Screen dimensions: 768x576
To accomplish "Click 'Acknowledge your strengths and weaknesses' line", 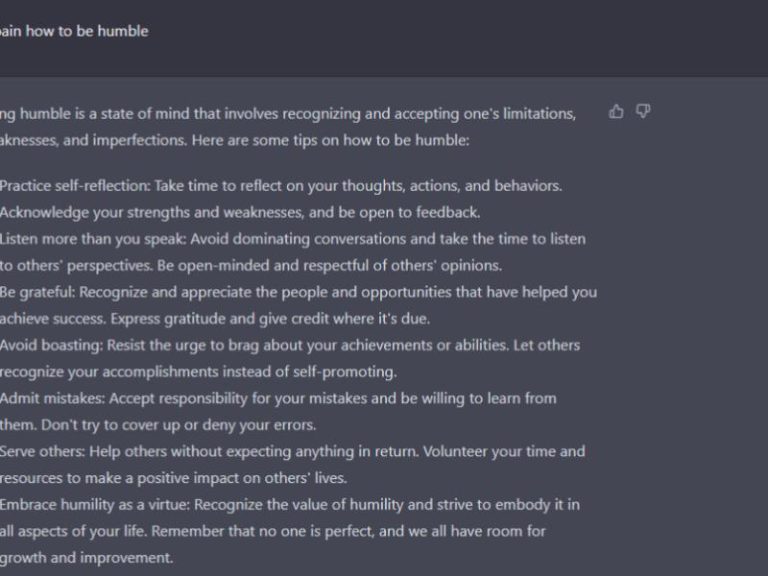I will click(240, 213).
